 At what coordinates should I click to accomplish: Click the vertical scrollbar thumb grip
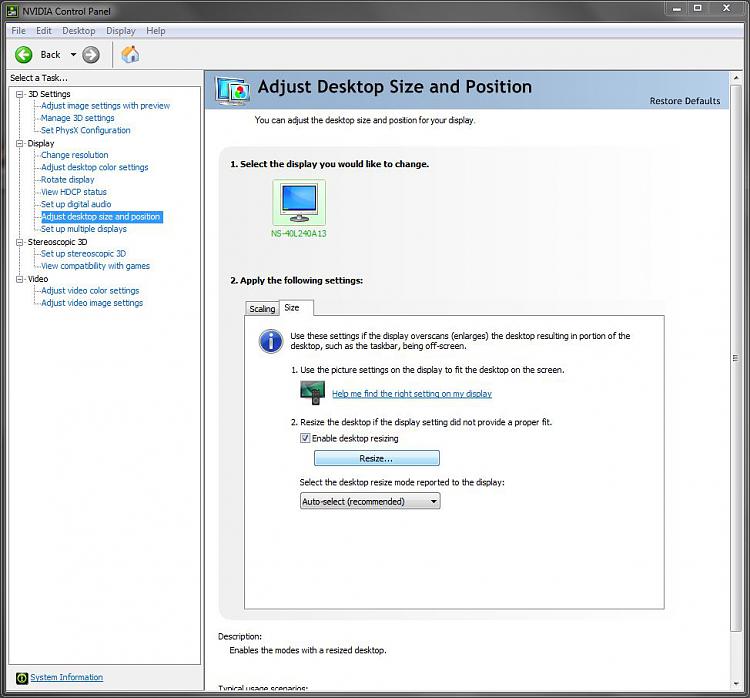pyautogui.click(x=736, y=358)
